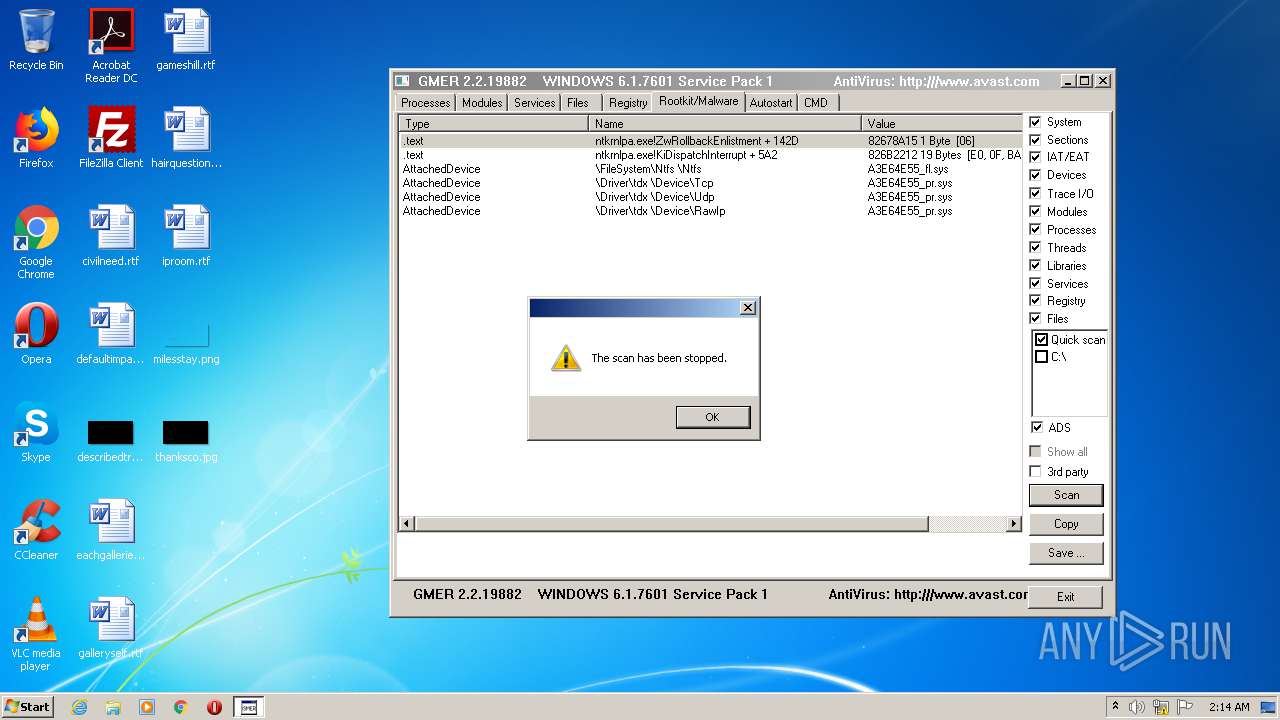This screenshot has width=1280, height=720.
Task: Toggle the Processes checkbox
Action: pyautogui.click(x=1035, y=230)
